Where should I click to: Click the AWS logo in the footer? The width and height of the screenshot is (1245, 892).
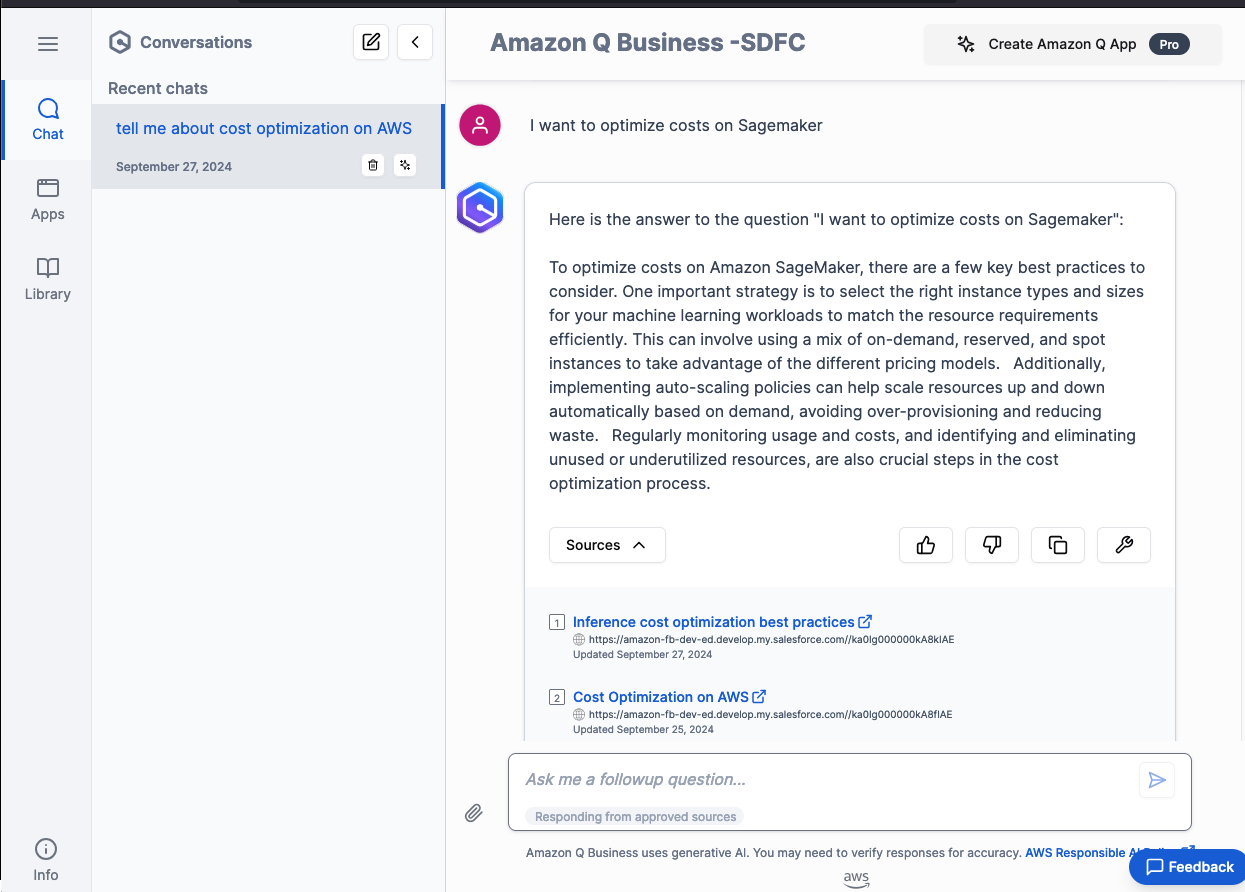(856, 879)
